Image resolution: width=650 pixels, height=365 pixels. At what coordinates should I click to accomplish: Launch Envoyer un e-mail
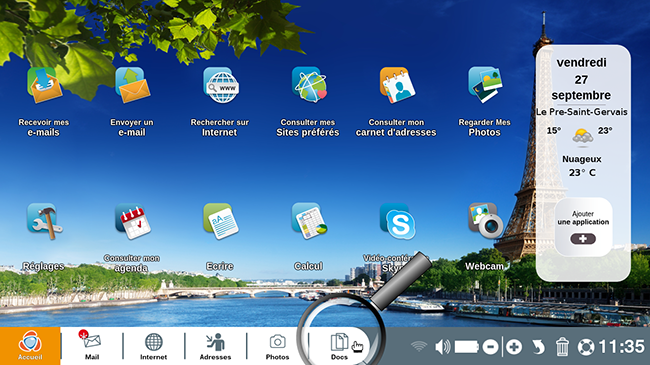(132, 85)
